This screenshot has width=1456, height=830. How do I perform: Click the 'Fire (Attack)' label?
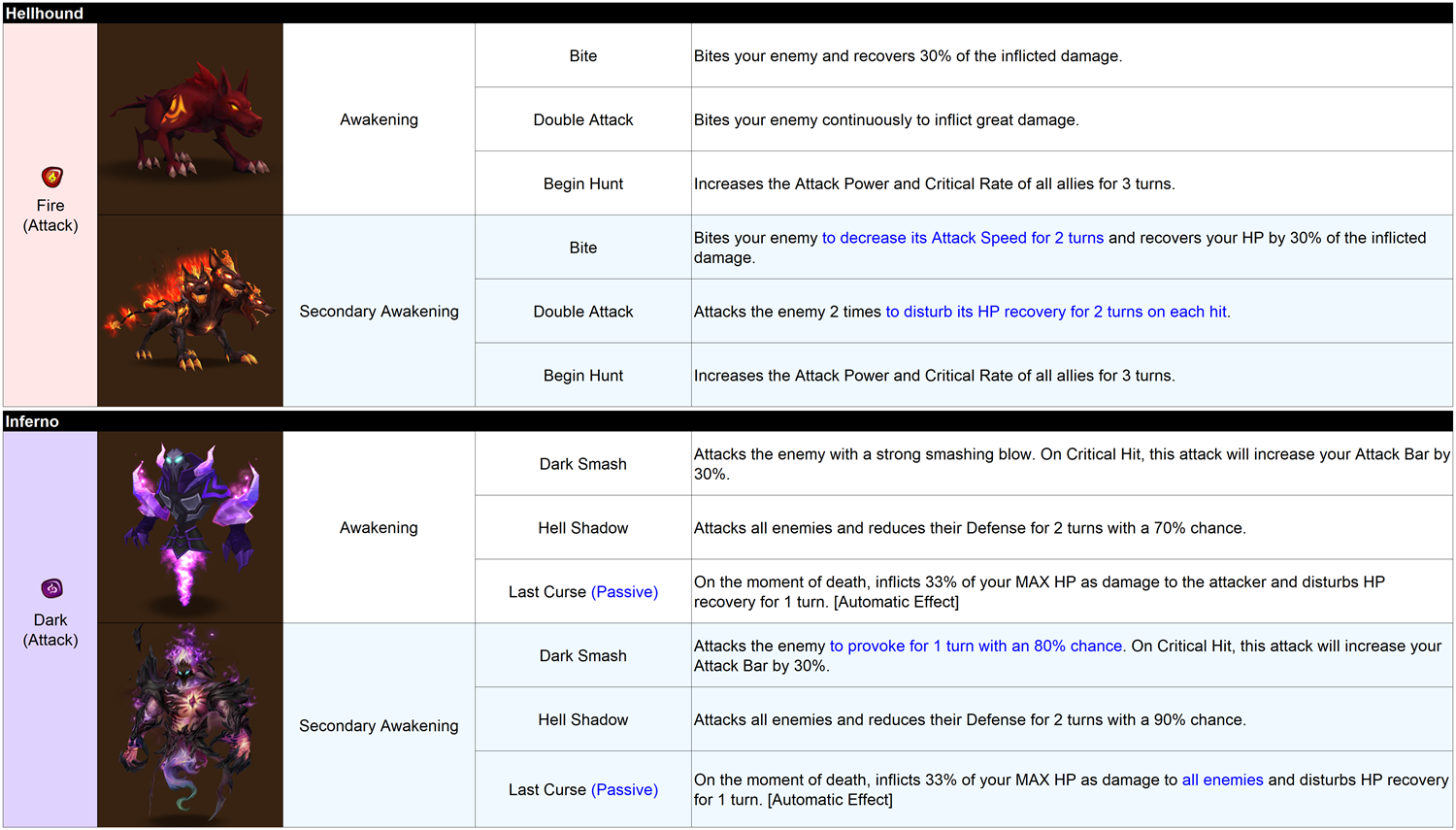pyautogui.click(x=50, y=216)
